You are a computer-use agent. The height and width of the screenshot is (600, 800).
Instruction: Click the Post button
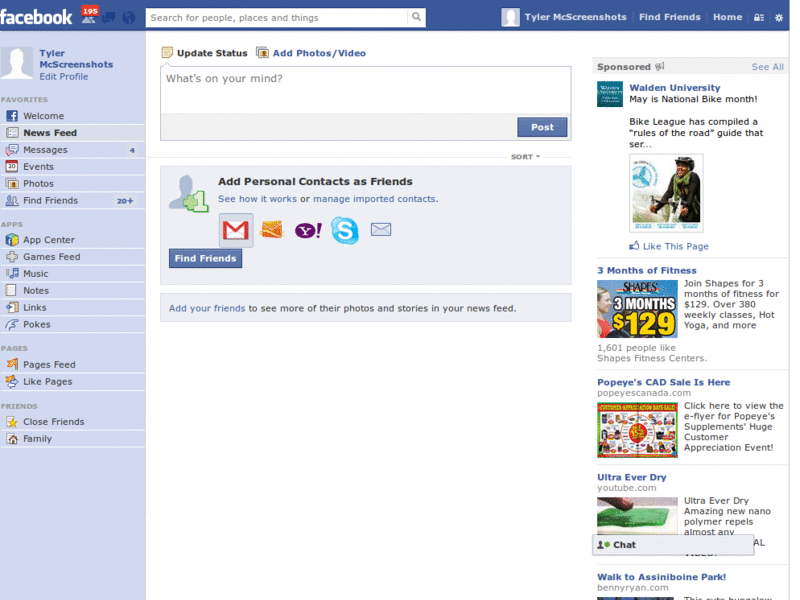[x=542, y=127]
